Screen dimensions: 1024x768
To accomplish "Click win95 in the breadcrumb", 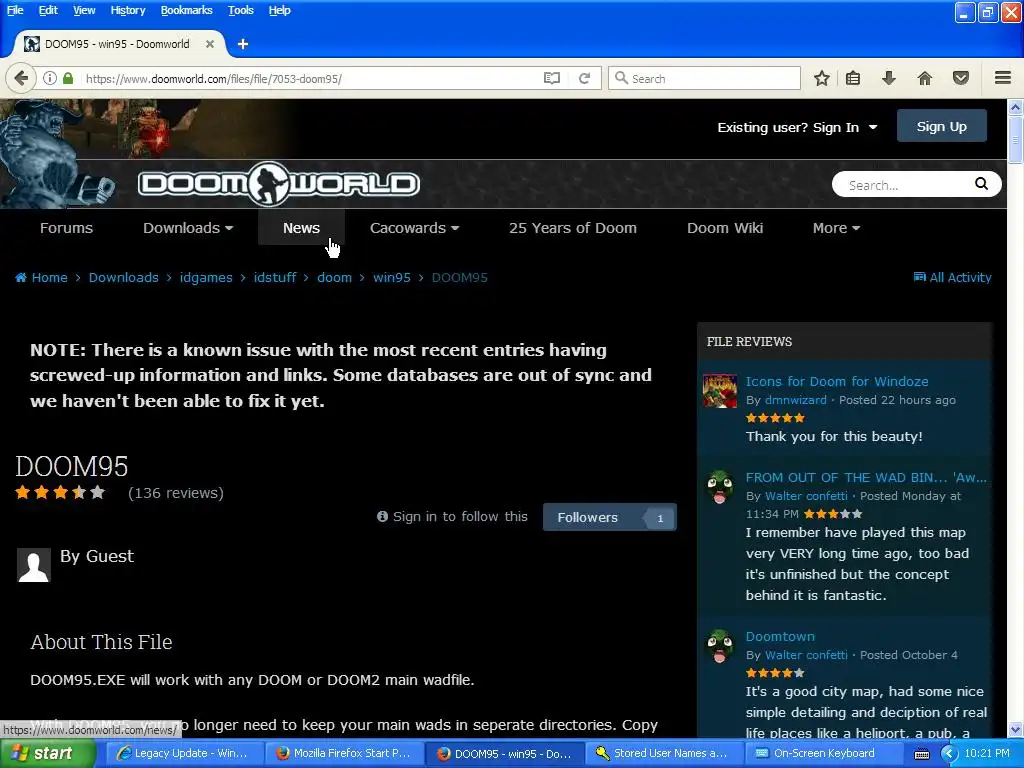I will (392, 278).
